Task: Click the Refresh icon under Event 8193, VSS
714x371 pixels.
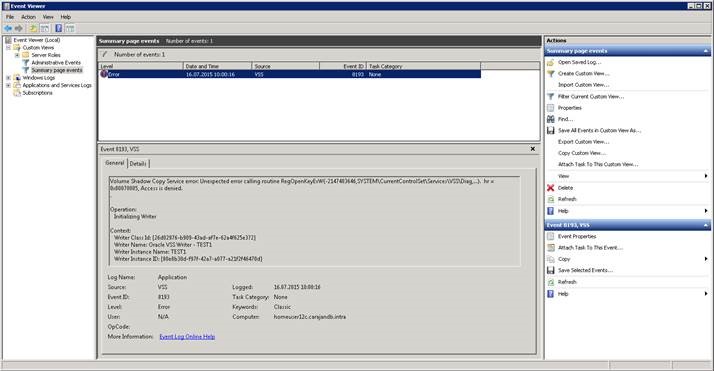Action: coord(551,282)
